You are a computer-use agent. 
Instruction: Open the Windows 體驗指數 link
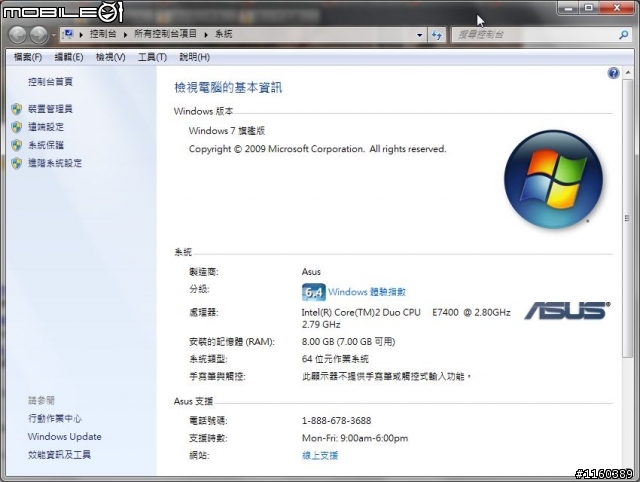(367, 292)
